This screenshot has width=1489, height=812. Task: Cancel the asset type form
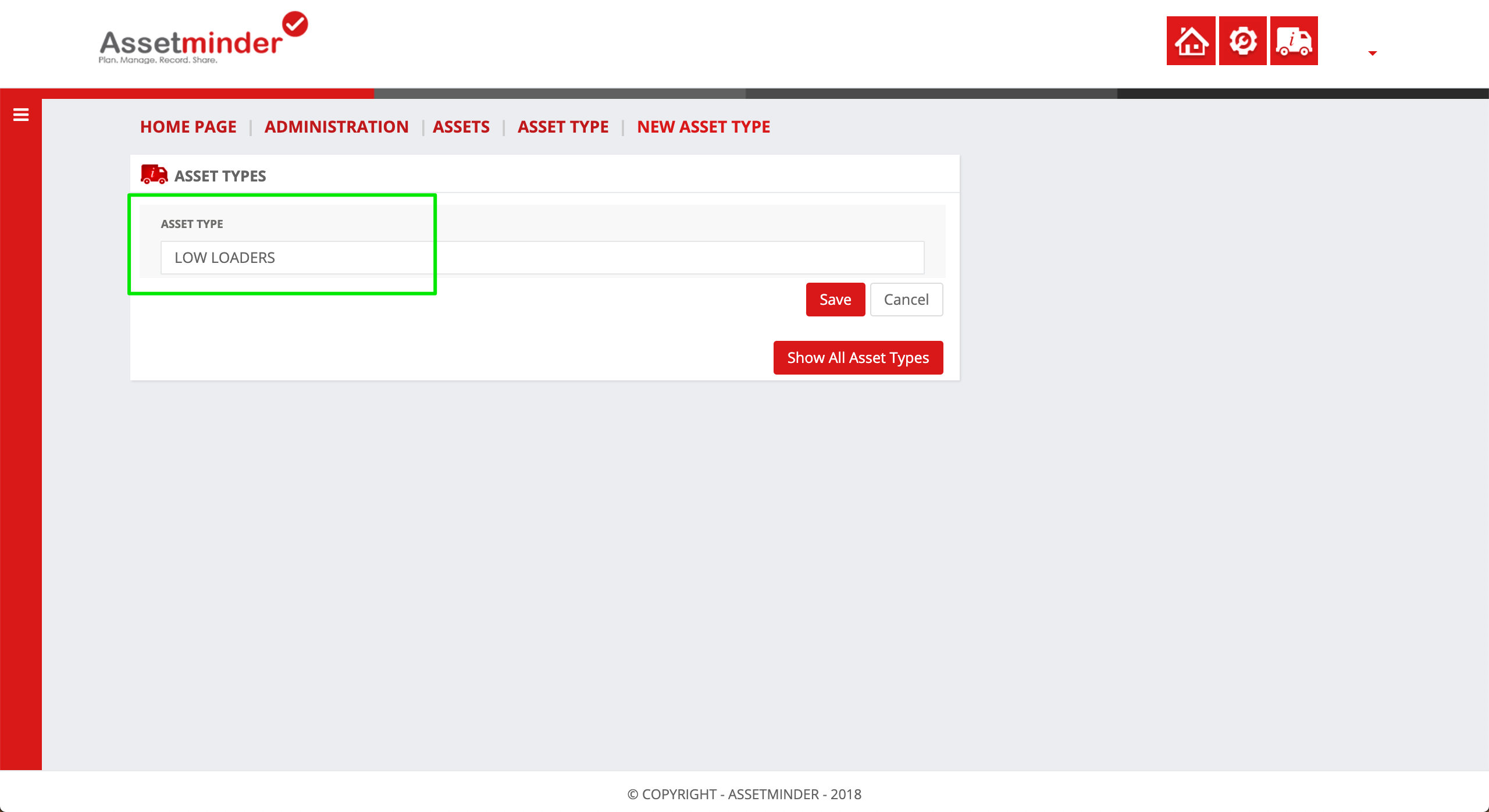(906, 300)
